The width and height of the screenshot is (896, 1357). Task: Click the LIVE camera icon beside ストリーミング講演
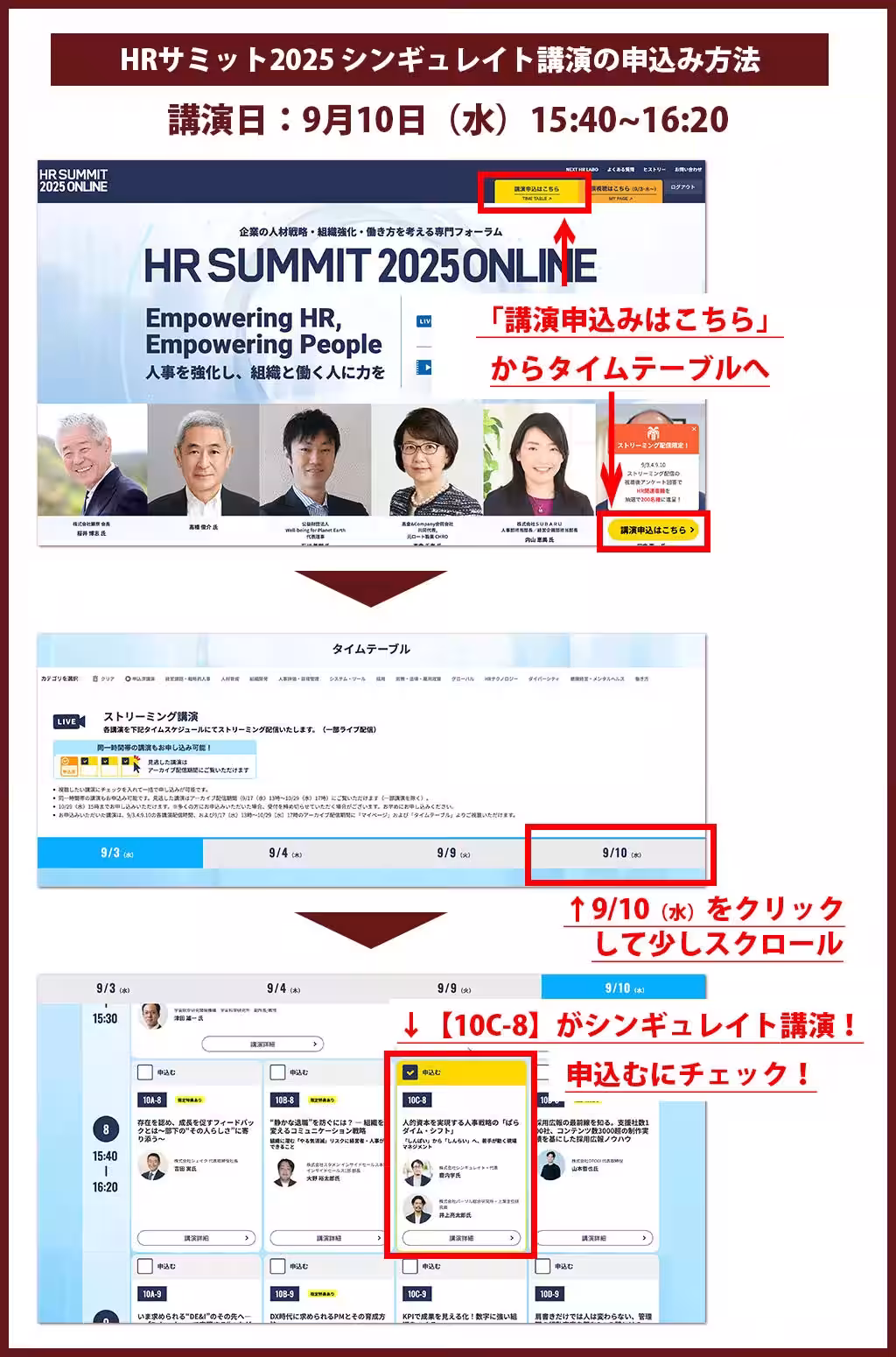tap(69, 721)
